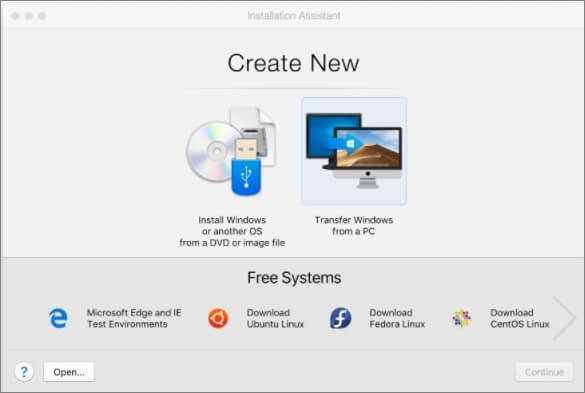Click the Fedora logo icon
Viewport: 585px width, 393px height.
(x=340, y=318)
